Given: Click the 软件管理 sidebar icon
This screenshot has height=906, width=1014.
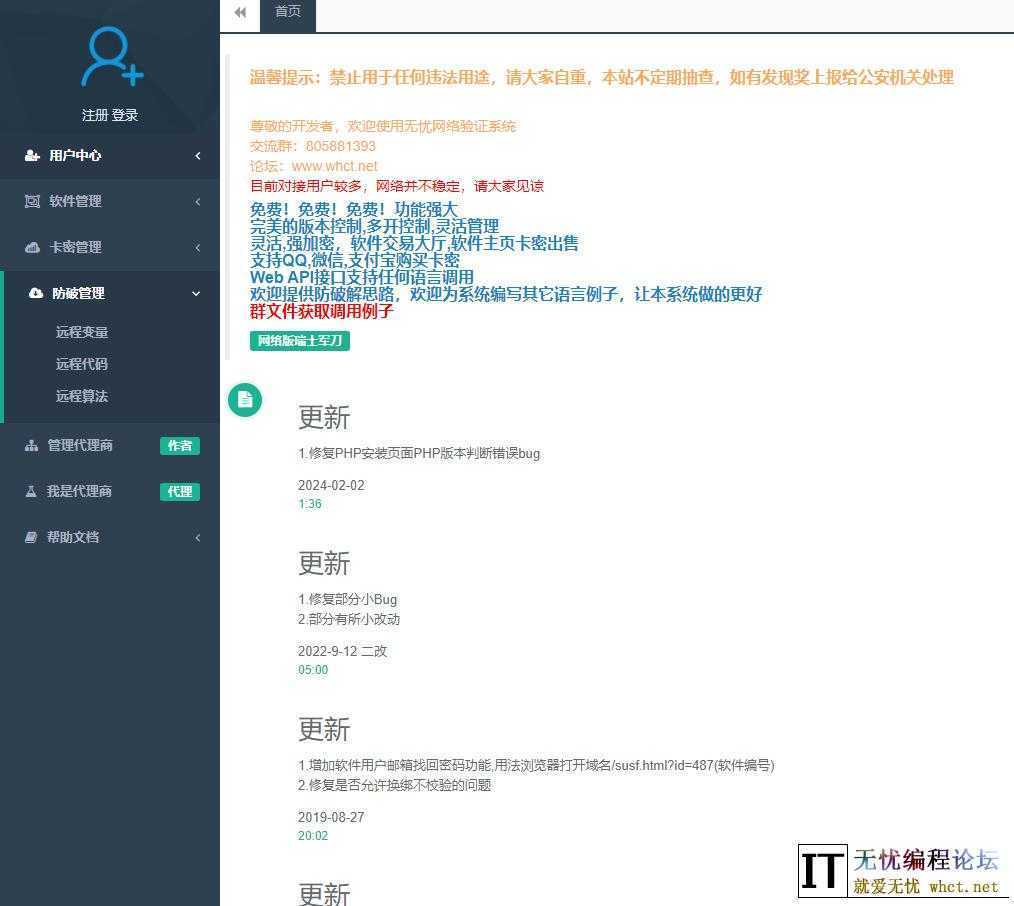Looking at the screenshot, I should [32, 202].
